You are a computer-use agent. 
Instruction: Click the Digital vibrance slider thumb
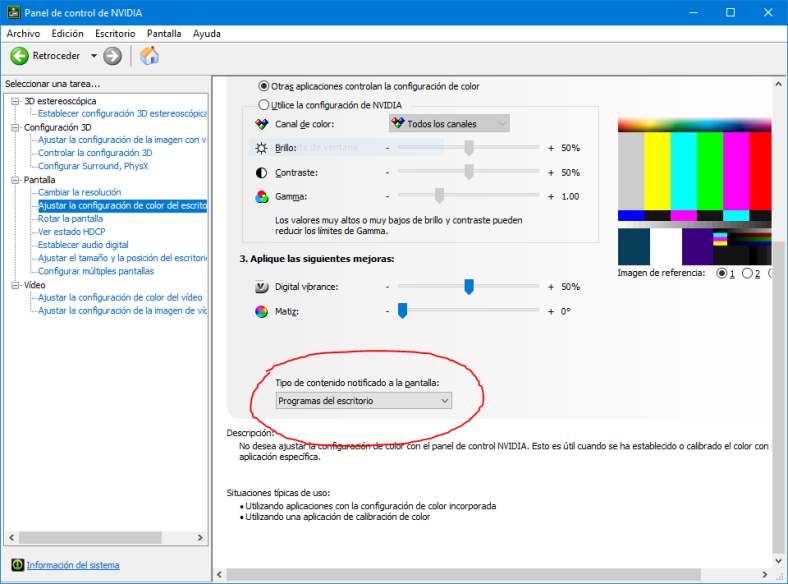(x=469, y=286)
